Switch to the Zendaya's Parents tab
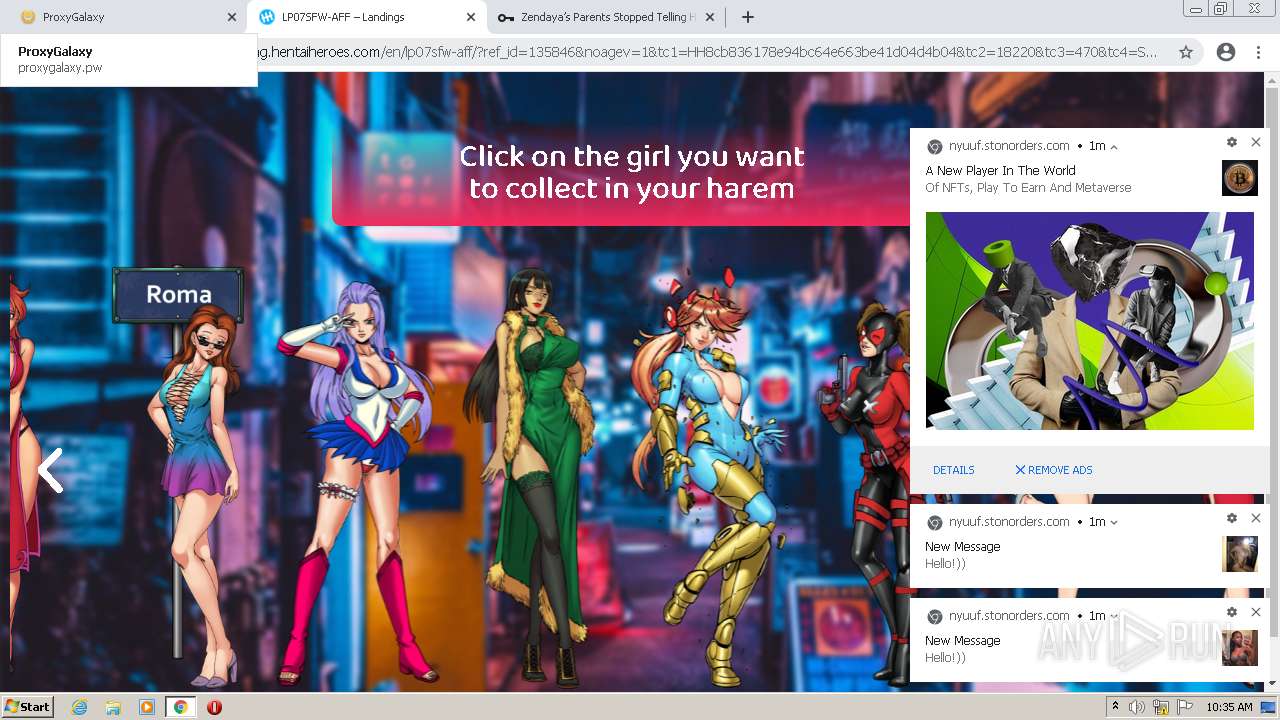Viewport: 1280px width, 720px height. 606,17
